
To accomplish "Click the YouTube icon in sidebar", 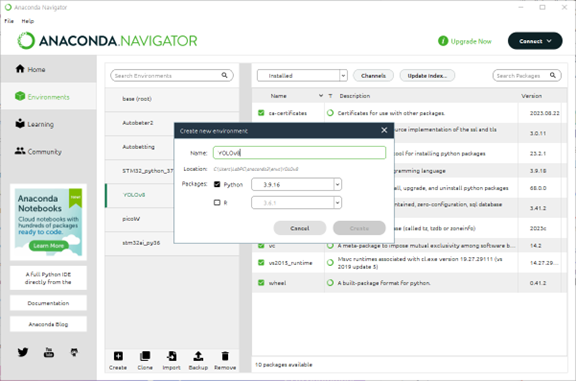I will click(x=48, y=352).
